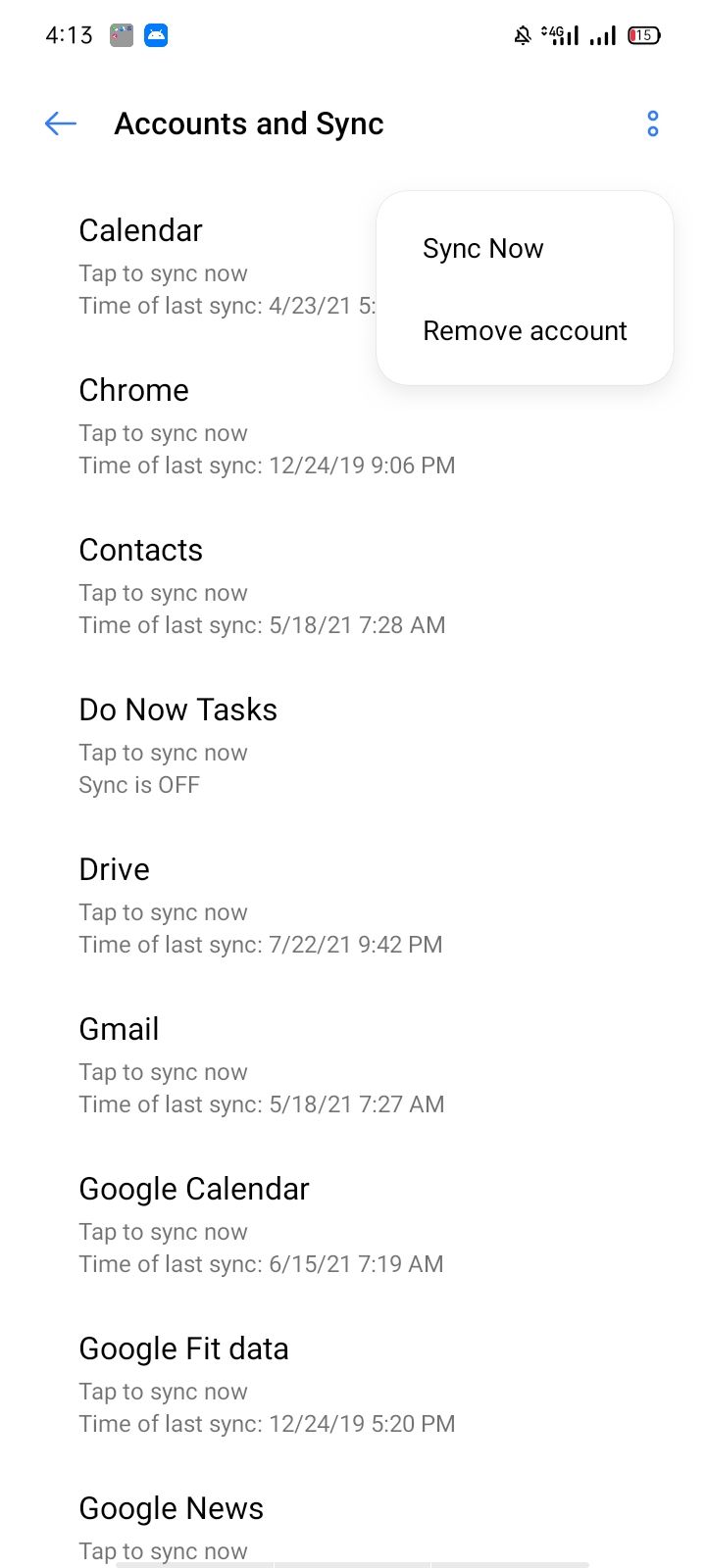
Task: Sync Chrome data now
Action: [267, 426]
